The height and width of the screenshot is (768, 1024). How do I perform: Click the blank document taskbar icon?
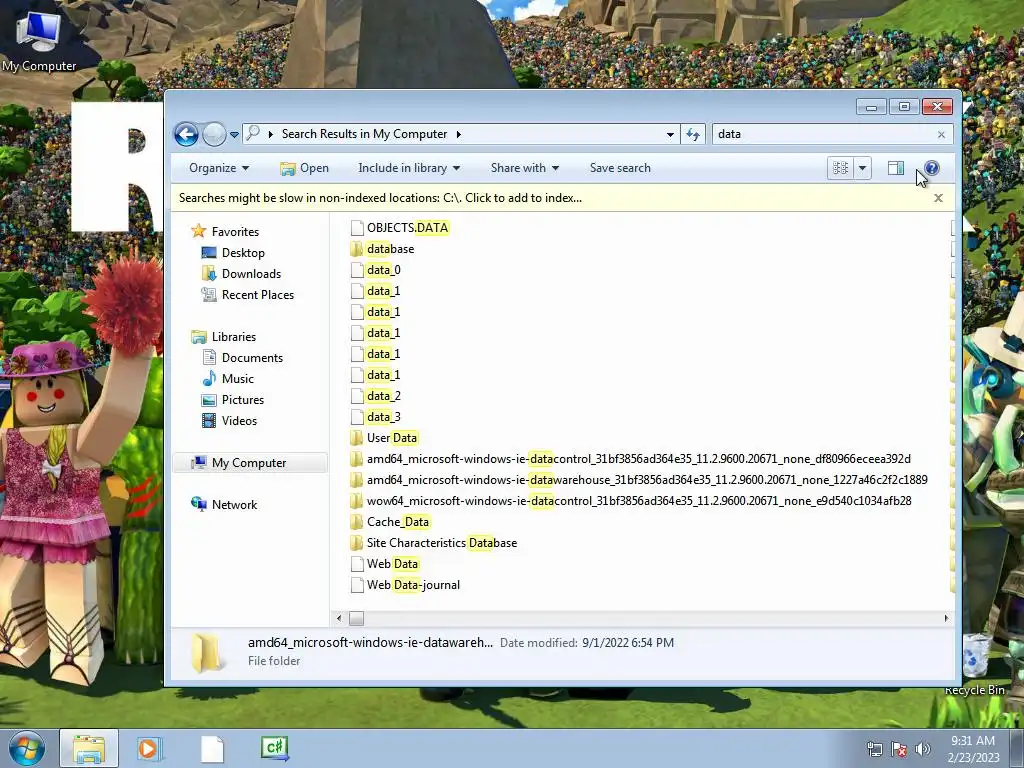coord(212,748)
